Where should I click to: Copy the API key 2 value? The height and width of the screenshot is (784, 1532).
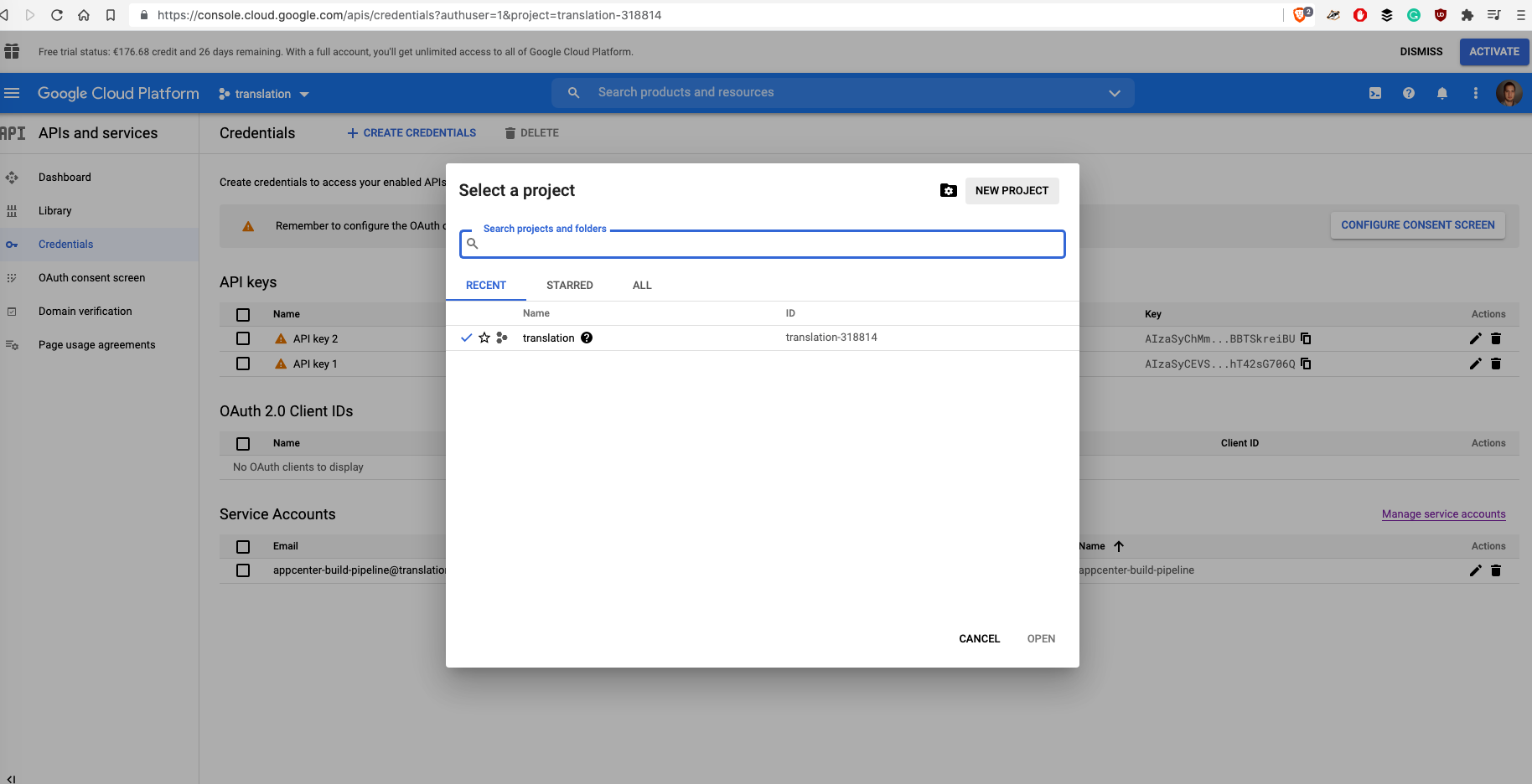coord(1306,338)
